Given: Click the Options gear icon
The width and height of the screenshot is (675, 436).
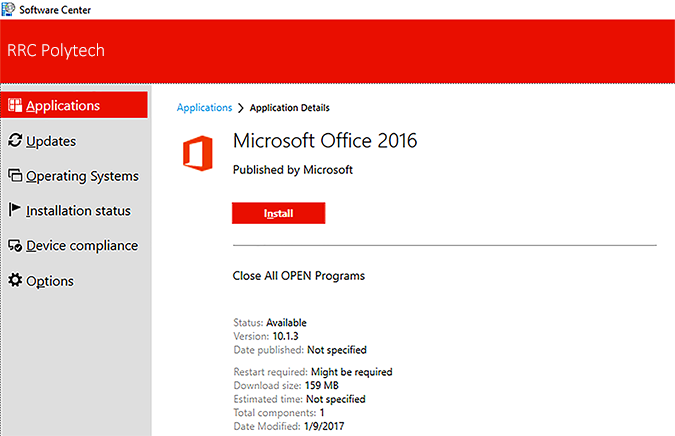Looking at the screenshot, I should [x=15, y=280].
